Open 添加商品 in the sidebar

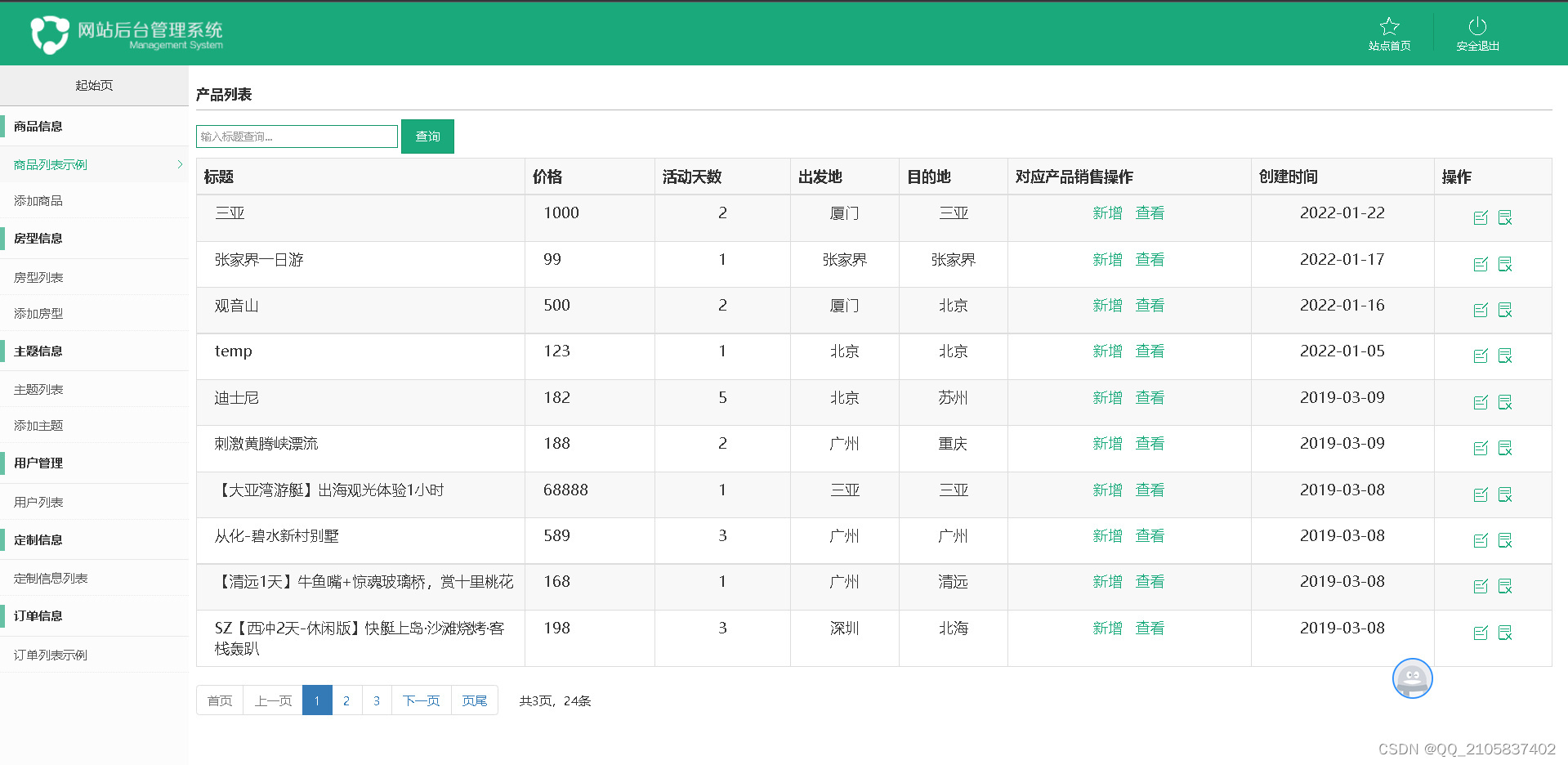(x=38, y=200)
